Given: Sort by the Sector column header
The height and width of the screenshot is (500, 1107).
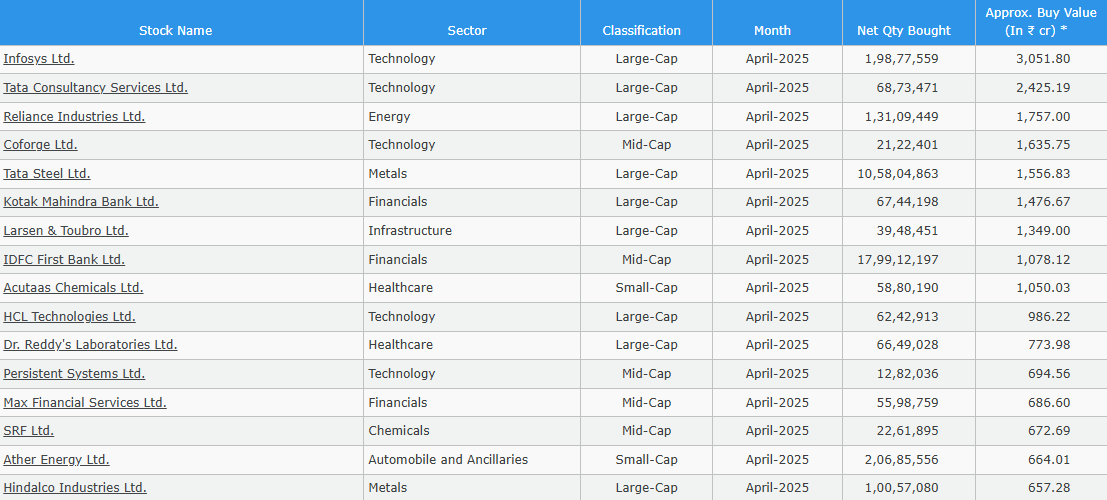Looking at the screenshot, I should [467, 31].
